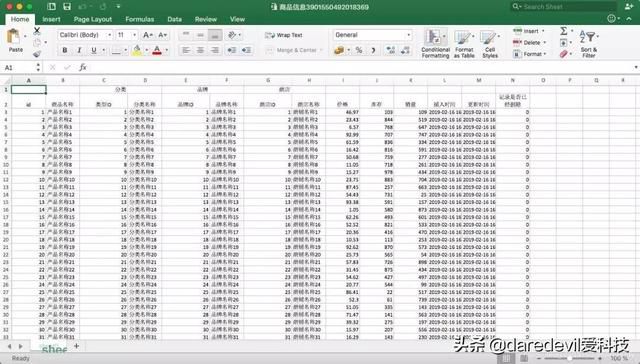Open Conditional Formatting icon
640x364 pixels.
(435, 43)
